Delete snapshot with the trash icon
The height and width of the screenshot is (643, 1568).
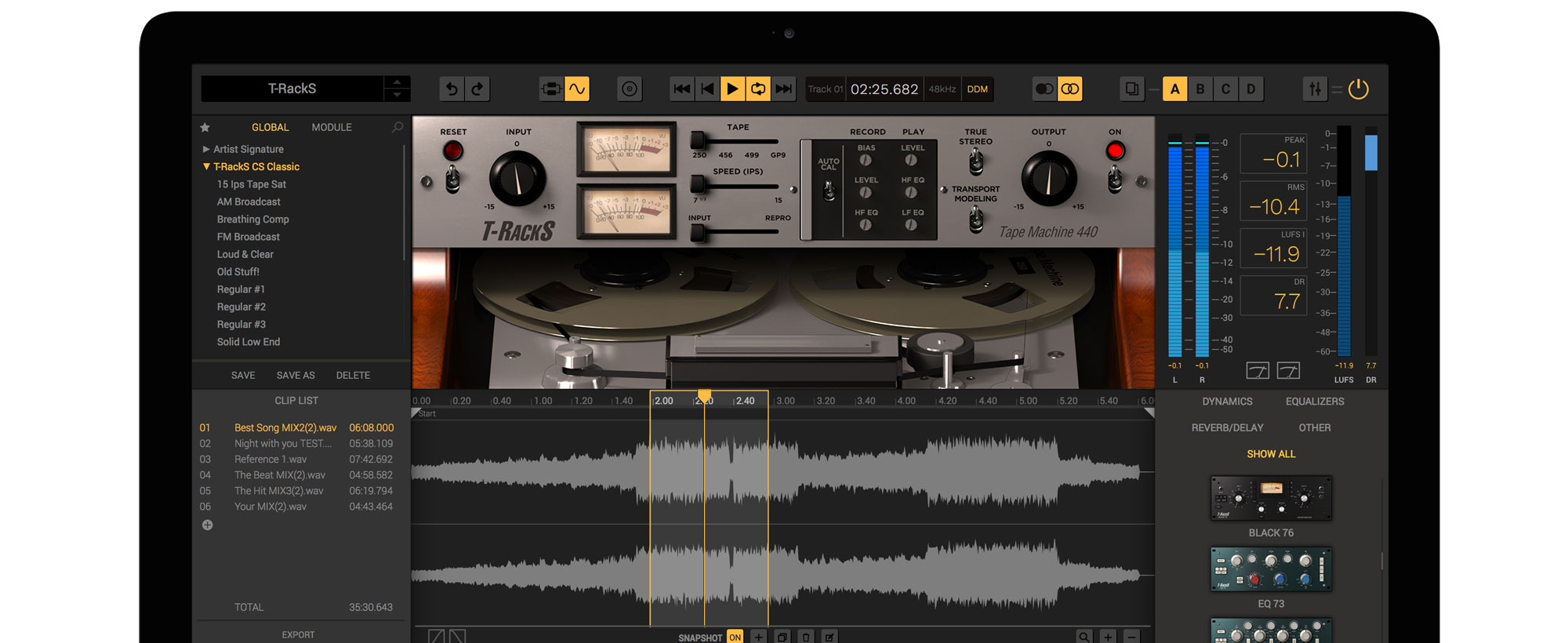pos(806,637)
